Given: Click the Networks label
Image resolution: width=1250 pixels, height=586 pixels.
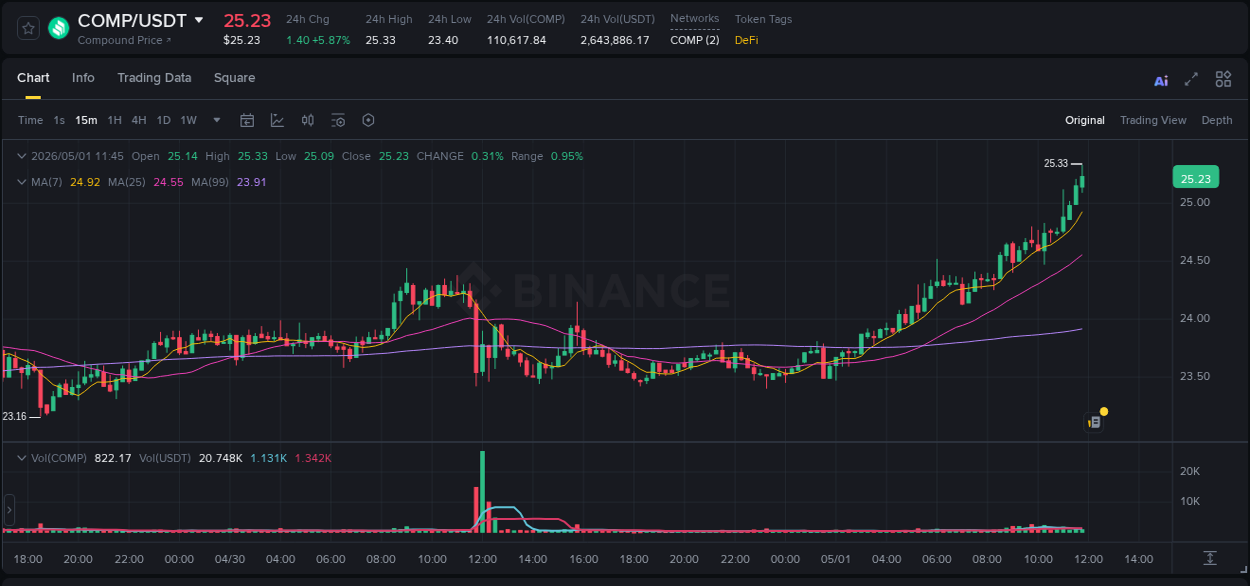Looking at the screenshot, I should pos(694,19).
